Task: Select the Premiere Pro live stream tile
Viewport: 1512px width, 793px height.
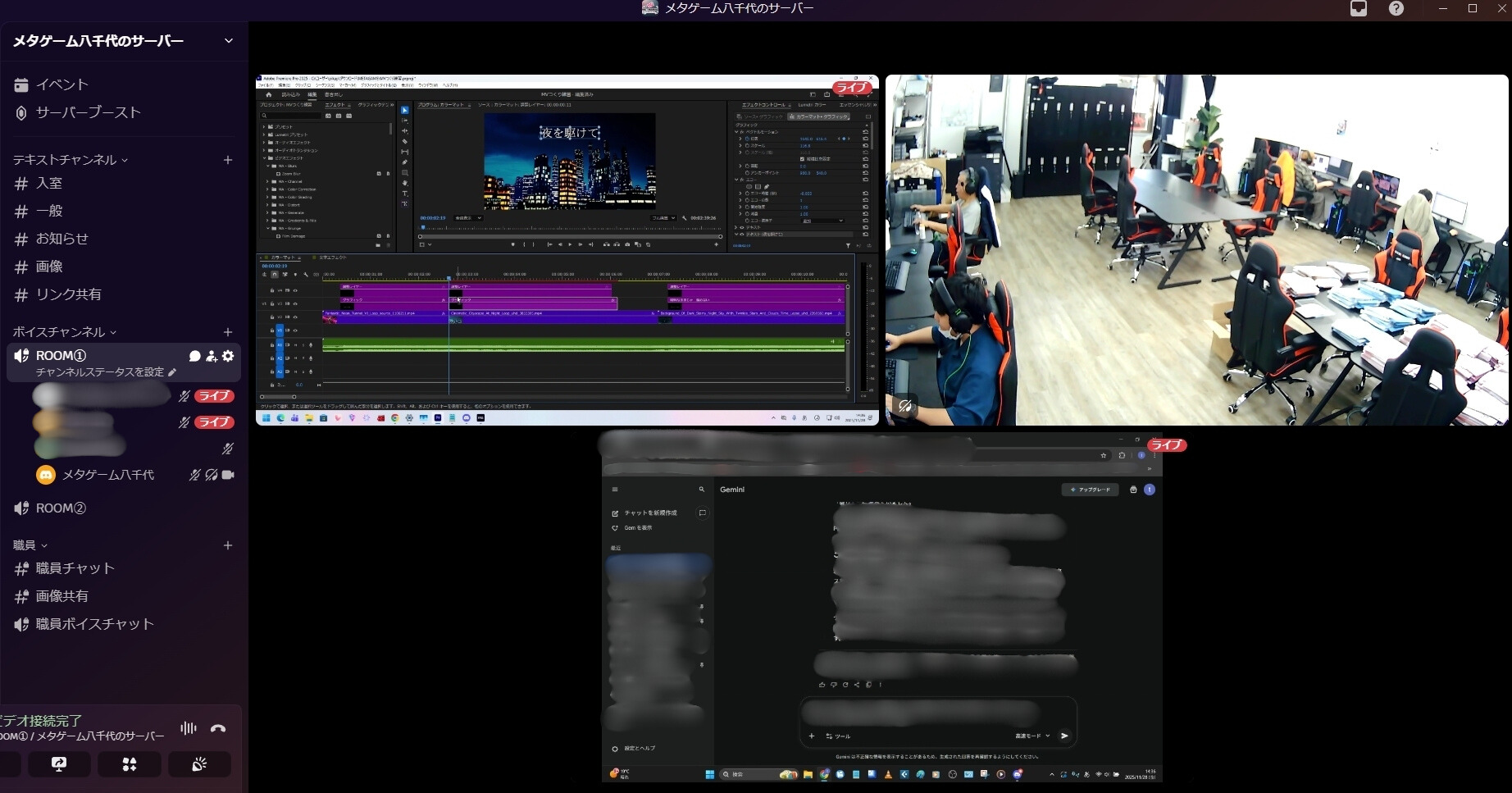Action: point(567,250)
